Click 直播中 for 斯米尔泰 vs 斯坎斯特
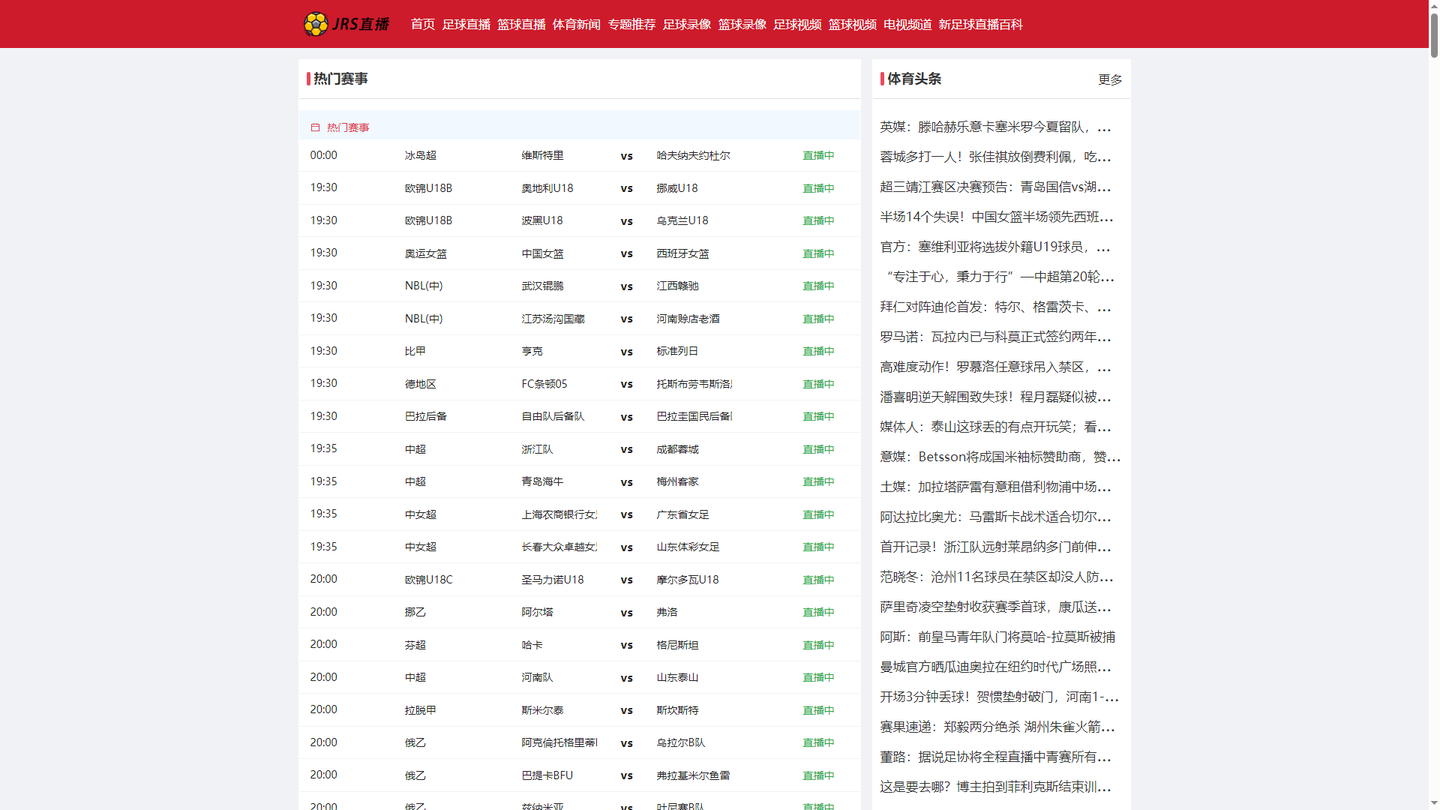Image resolution: width=1440 pixels, height=810 pixels. coord(818,710)
